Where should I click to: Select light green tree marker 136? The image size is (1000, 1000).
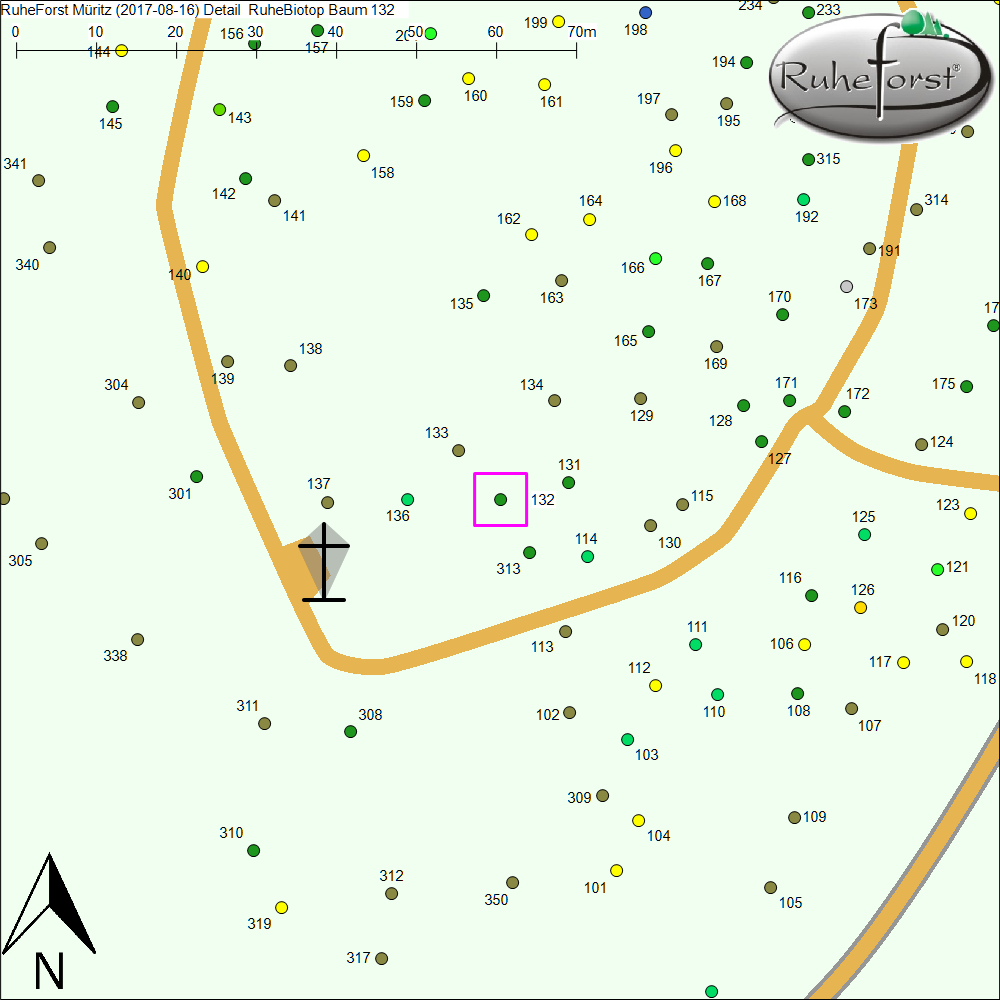point(407,499)
